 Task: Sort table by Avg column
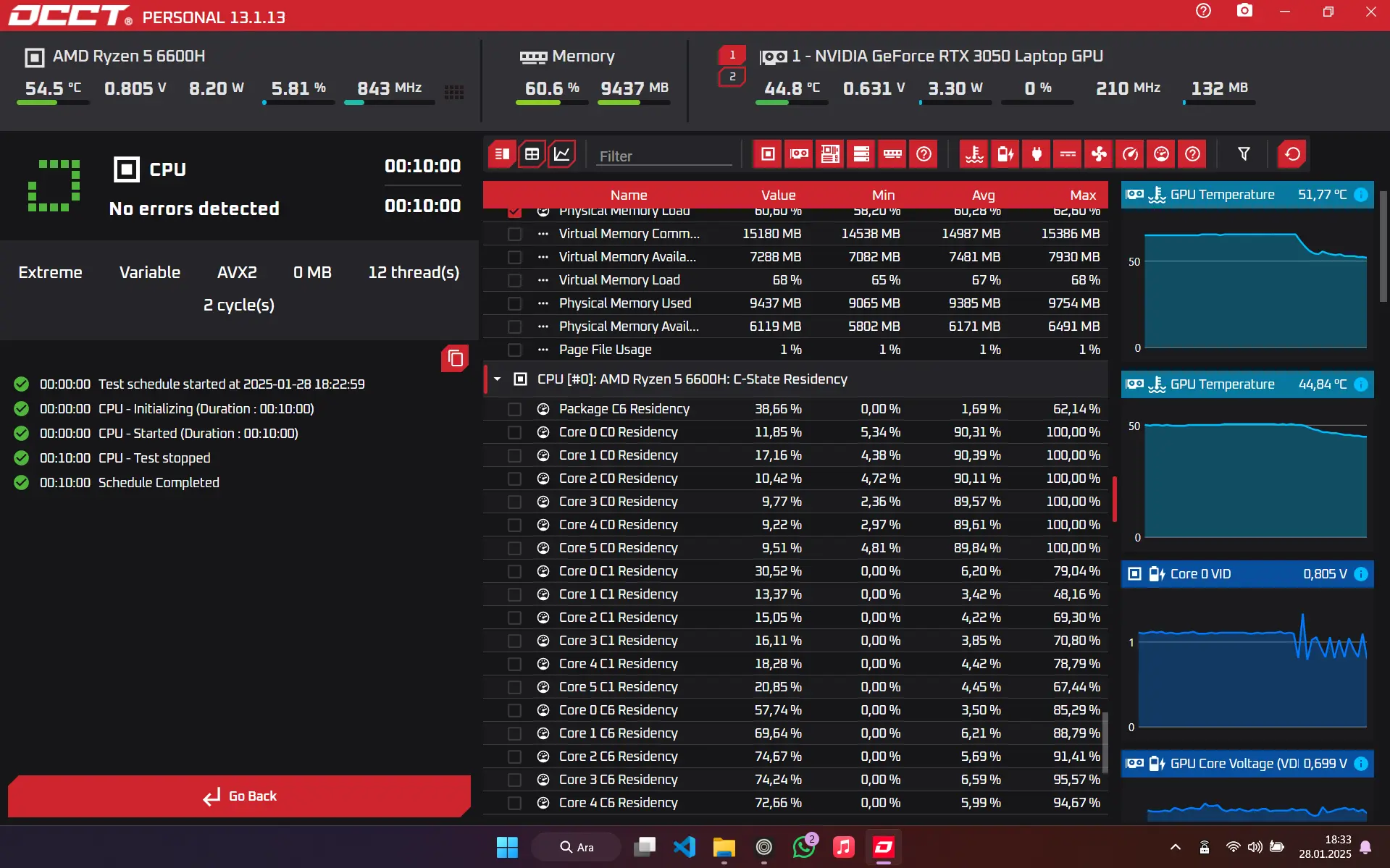983,195
